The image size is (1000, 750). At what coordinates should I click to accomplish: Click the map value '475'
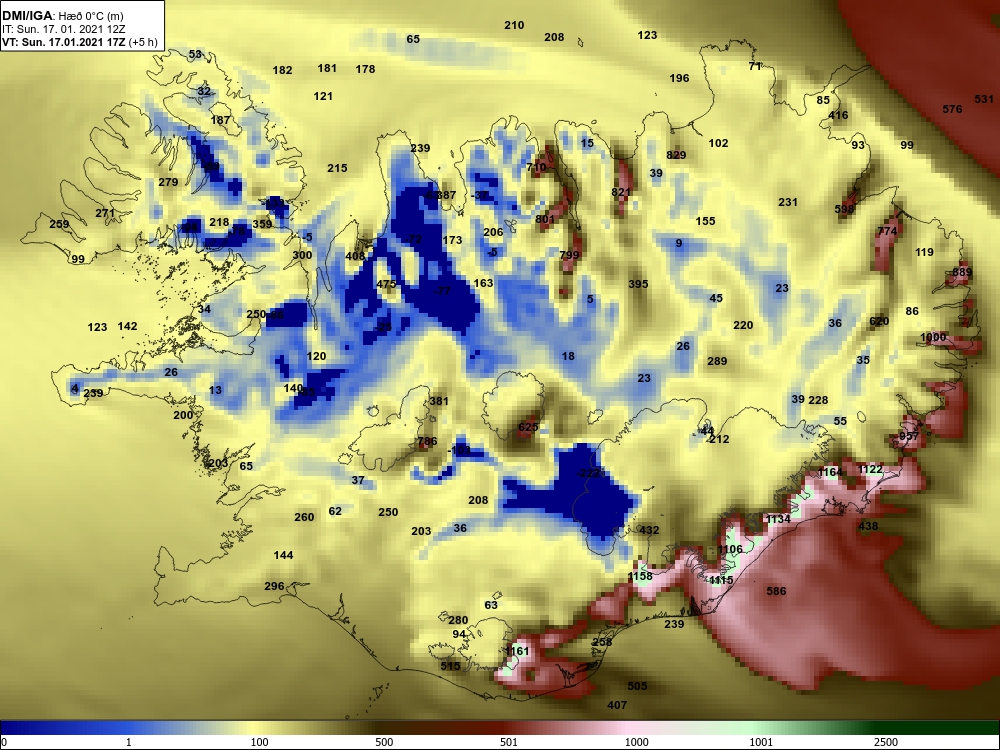386,284
